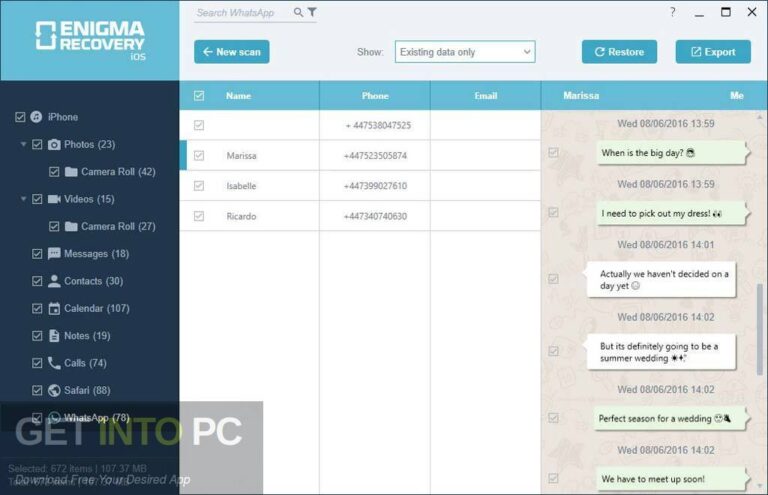This screenshot has width=768, height=495.
Task: Click the Messages speech bubble icon
Action: pos(54,254)
